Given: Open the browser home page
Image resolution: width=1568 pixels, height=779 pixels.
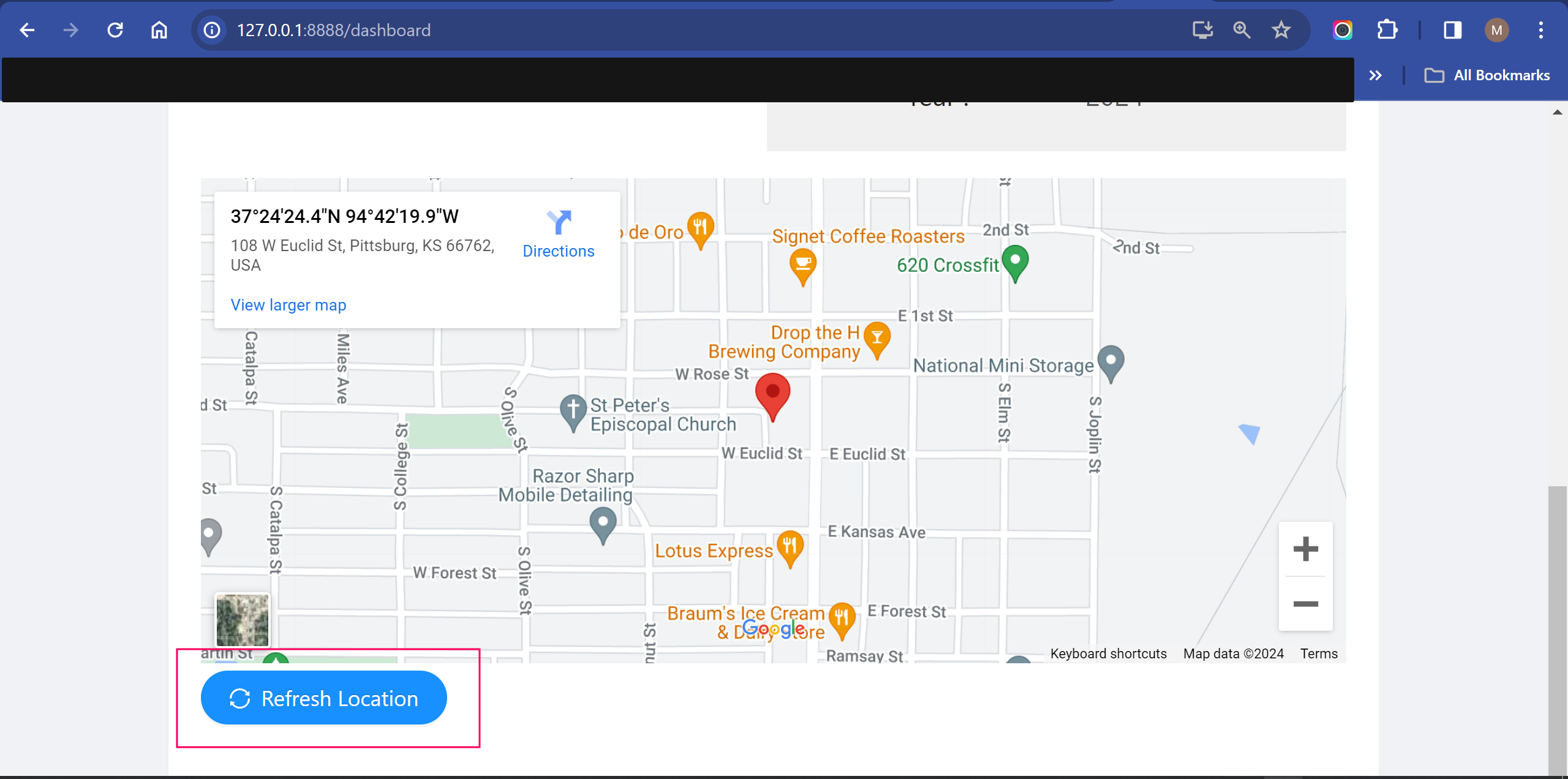Looking at the screenshot, I should (159, 30).
